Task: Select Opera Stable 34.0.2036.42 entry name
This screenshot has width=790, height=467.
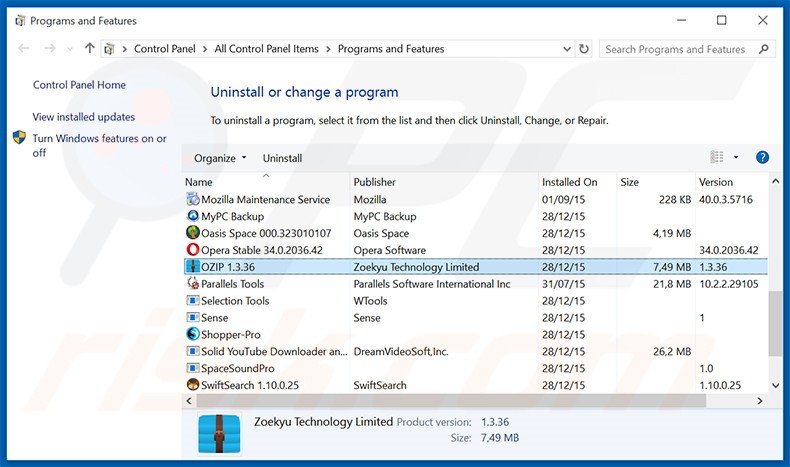Action: (x=261, y=250)
